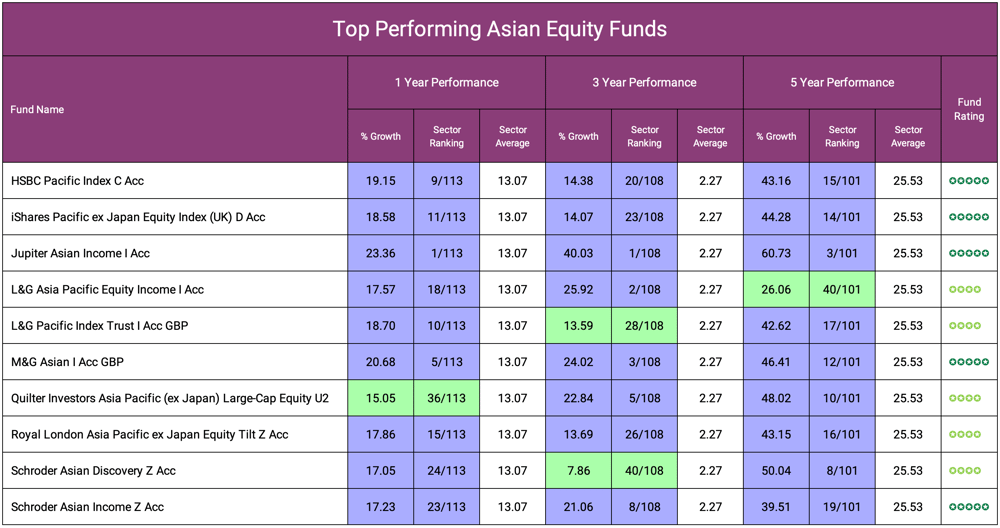1000x528 pixels.
Task: Click the star rating for Royal London Asia Pacific
Action: pyautogui.click(x=965, y=434)
